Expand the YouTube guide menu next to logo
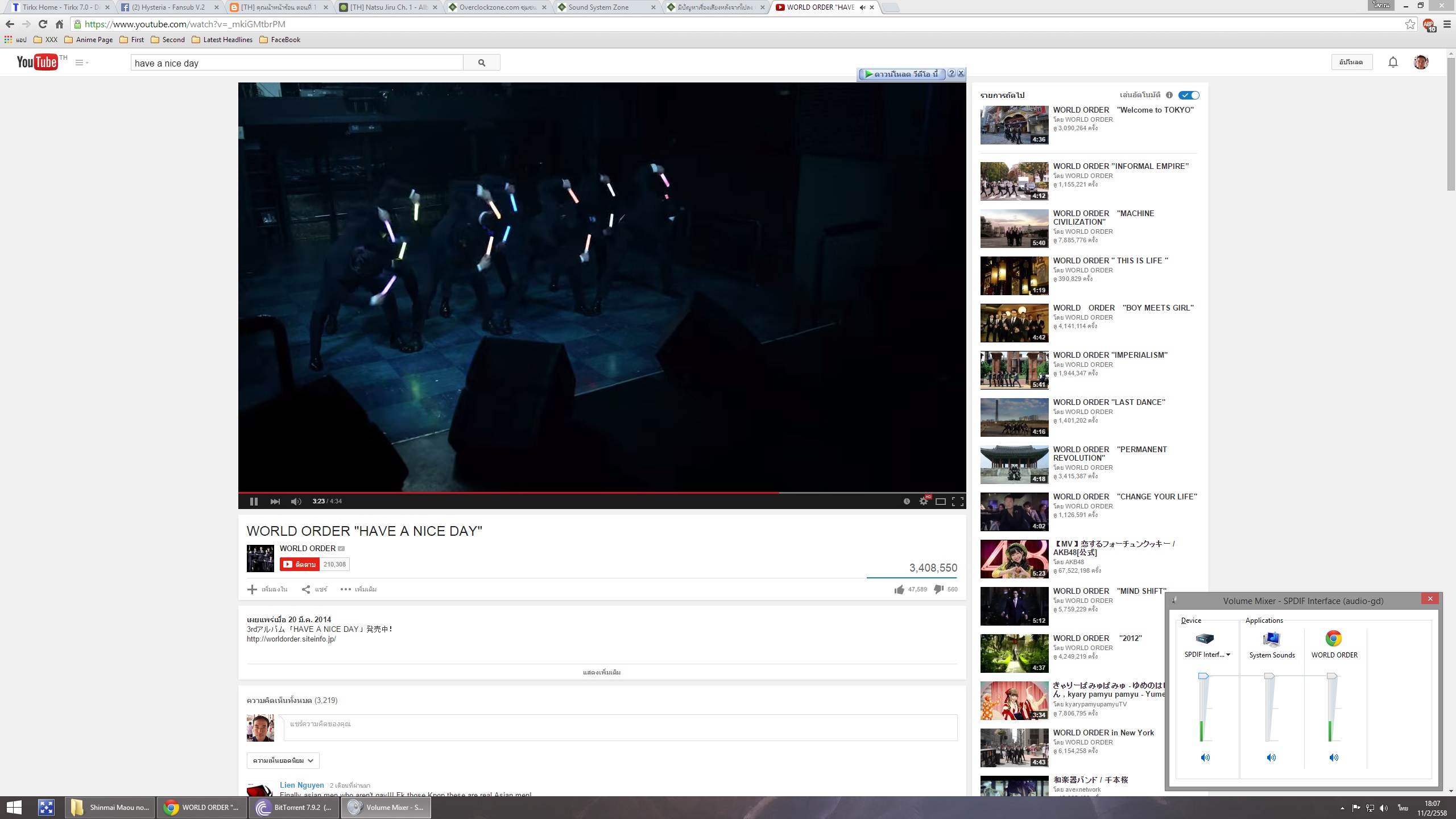 click(81, 63)
